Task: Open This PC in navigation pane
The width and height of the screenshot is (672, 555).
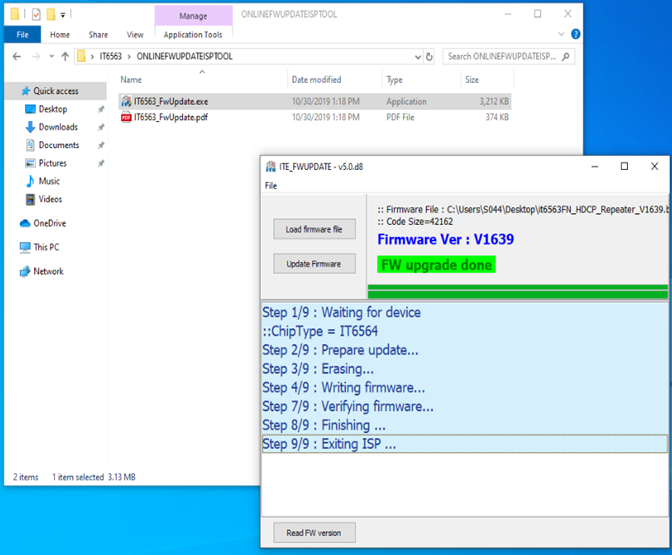Action: pyautogui.click(x=45, y=247)
